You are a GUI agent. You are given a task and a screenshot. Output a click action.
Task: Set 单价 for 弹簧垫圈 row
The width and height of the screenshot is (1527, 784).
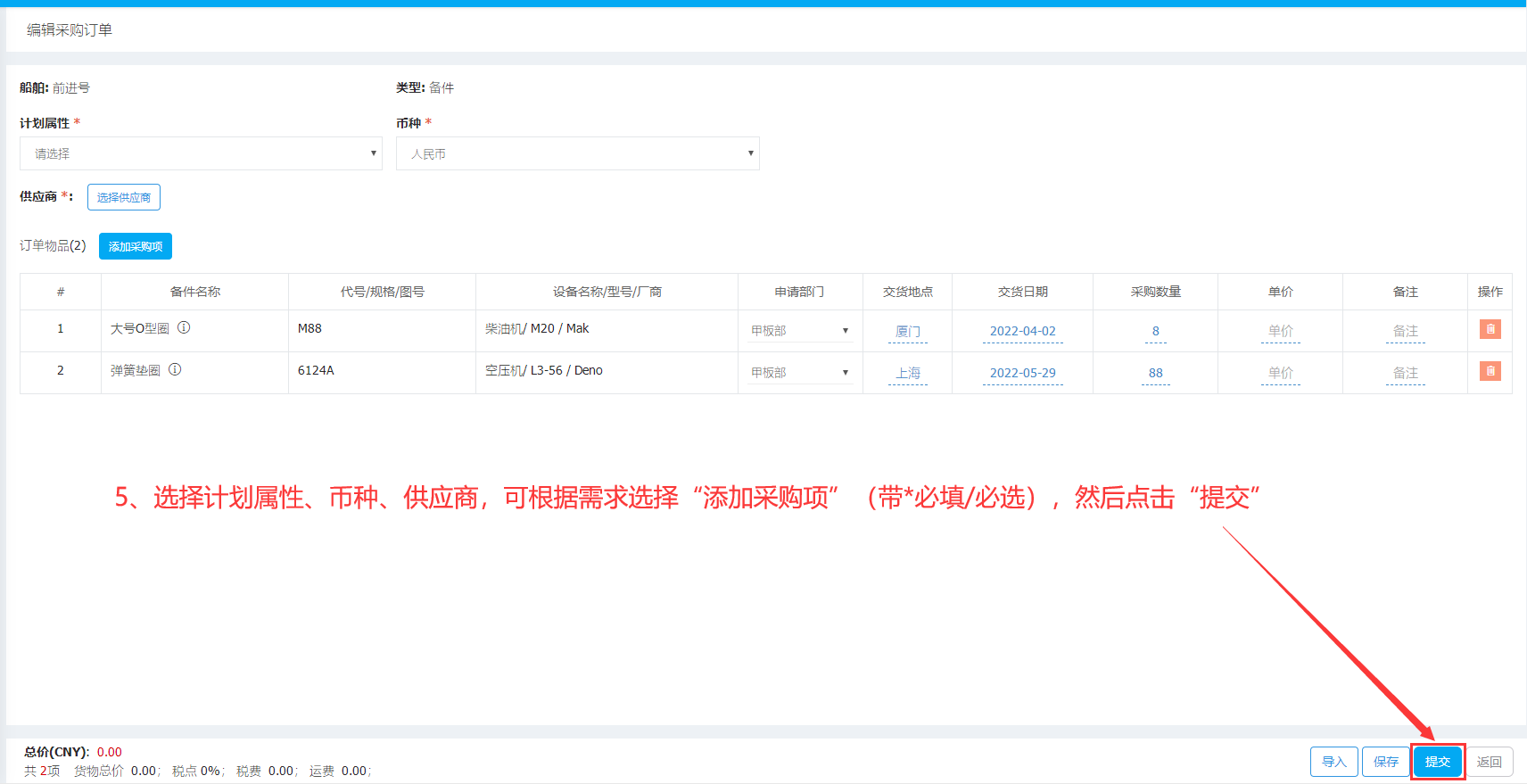(x=1281, y=374)
